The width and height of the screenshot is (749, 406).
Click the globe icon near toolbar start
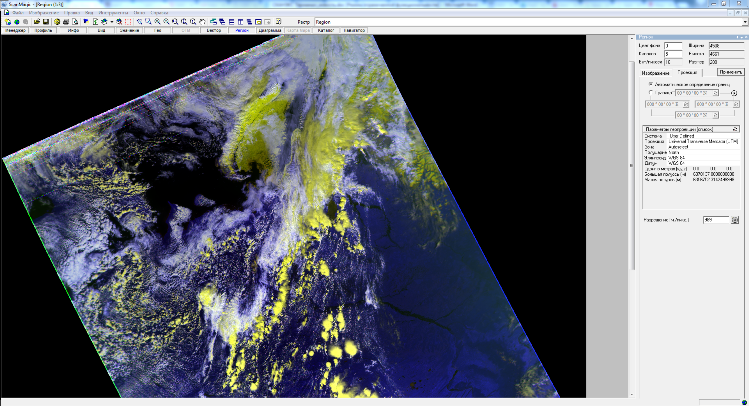16,22
